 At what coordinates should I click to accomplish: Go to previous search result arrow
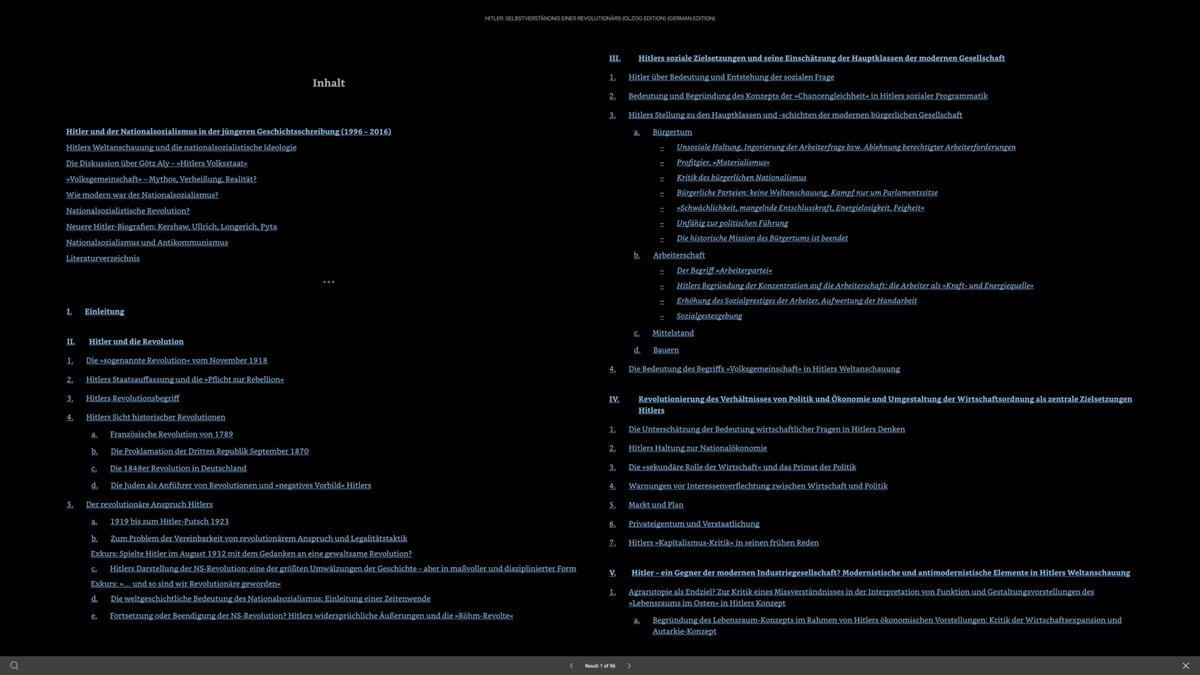point(571,665)
